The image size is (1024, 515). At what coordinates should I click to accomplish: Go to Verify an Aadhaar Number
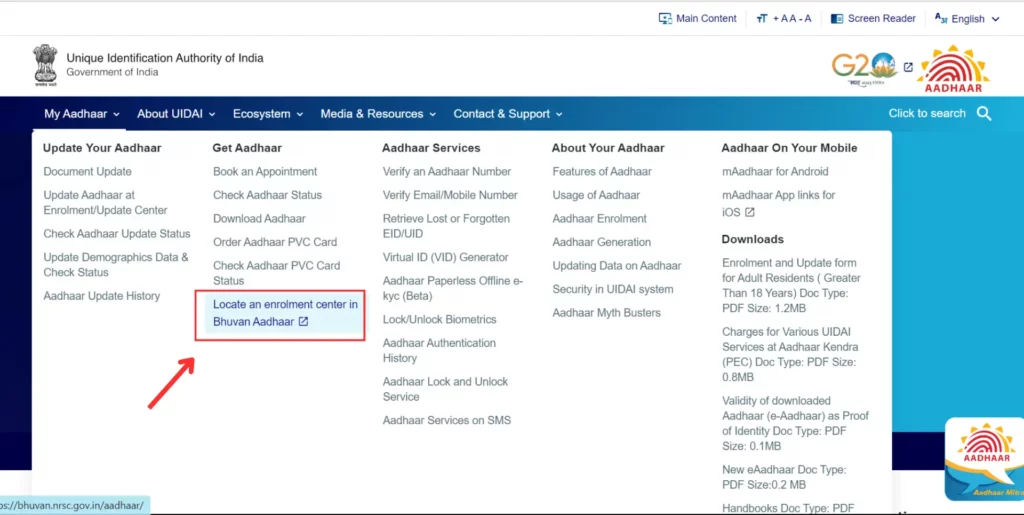click(x=446, y=171)
